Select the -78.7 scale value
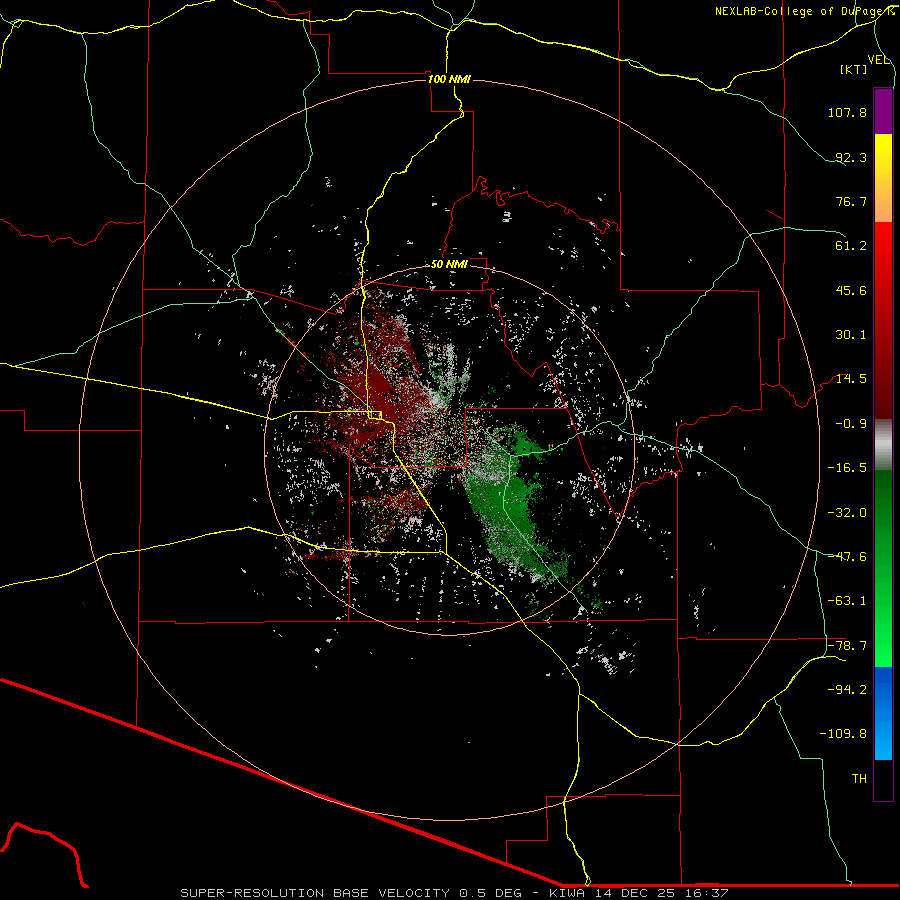The height and width of the screenshot is (900, 900). pos(847,646)
